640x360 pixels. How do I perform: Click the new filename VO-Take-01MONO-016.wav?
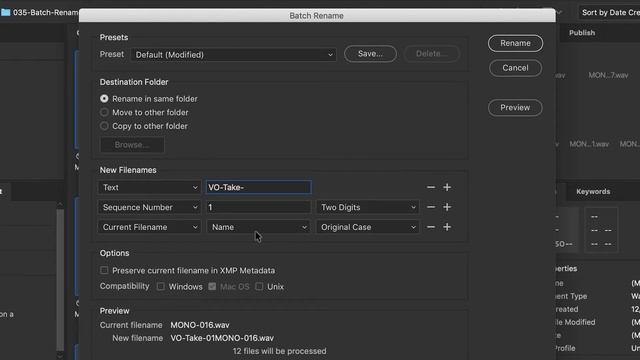click(x=222, y=338)
